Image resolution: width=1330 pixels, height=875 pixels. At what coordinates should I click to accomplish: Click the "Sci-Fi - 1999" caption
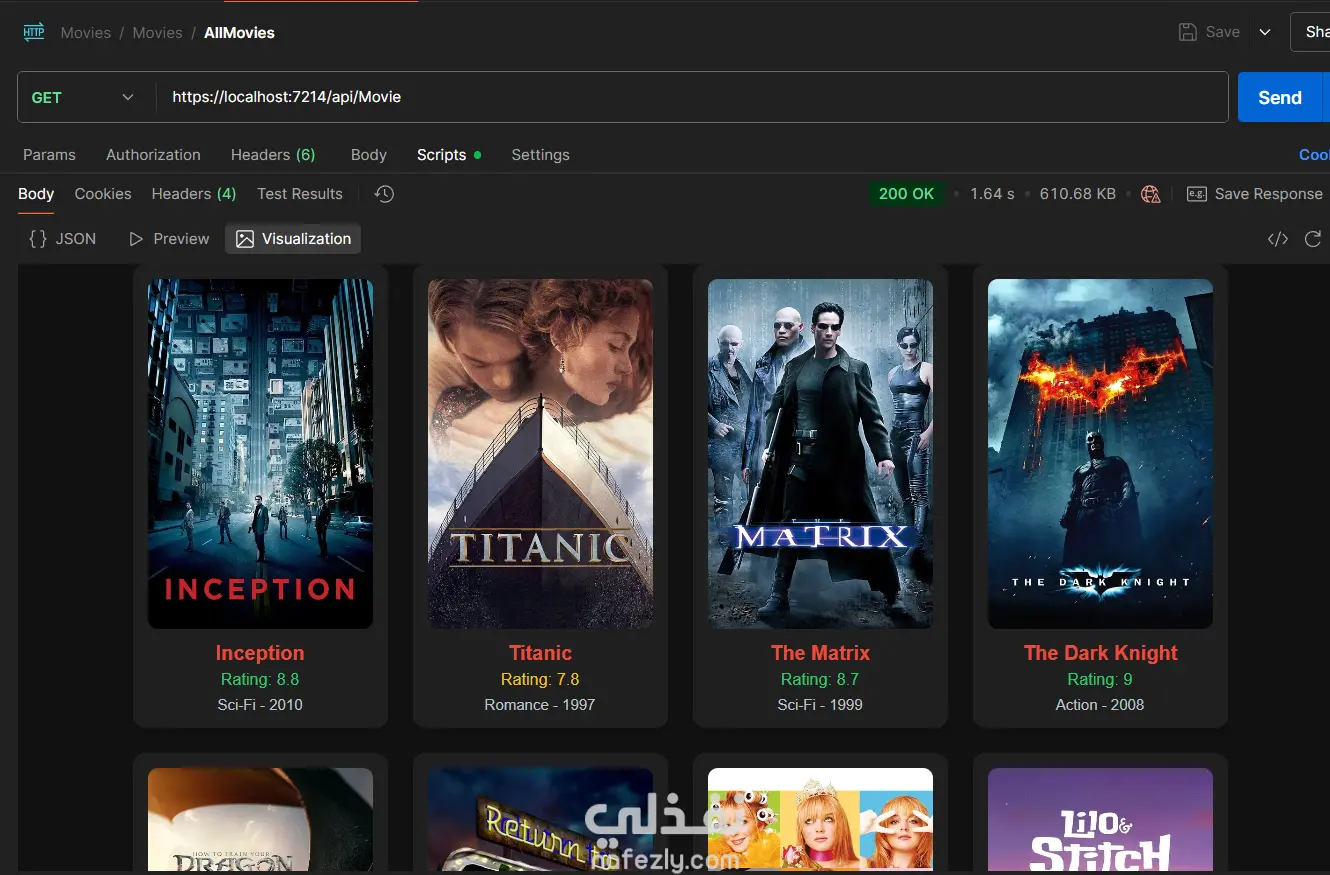(x=820, y=705)
